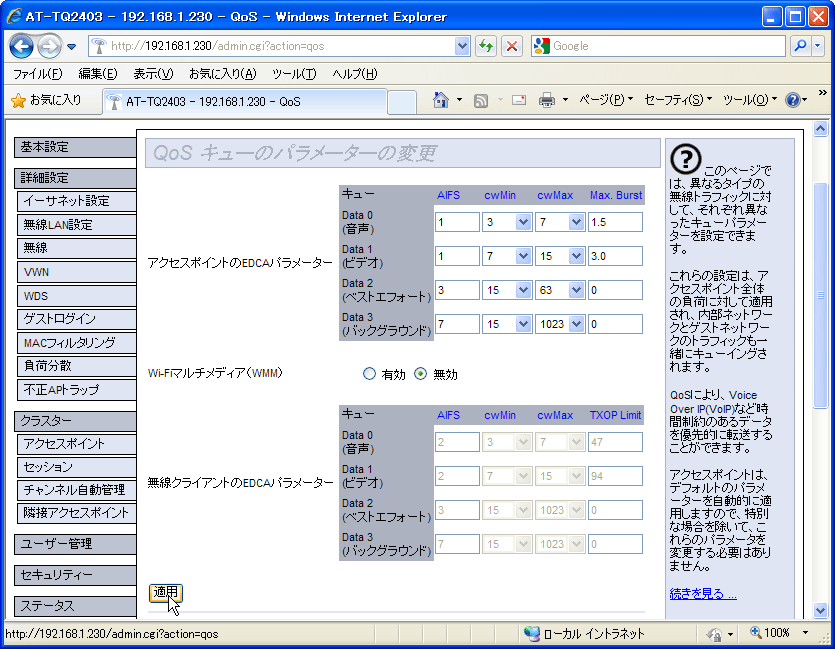Click the Refresh page icon
The height and width of the screenshot is (649, 835).
(x=485, y=46)
